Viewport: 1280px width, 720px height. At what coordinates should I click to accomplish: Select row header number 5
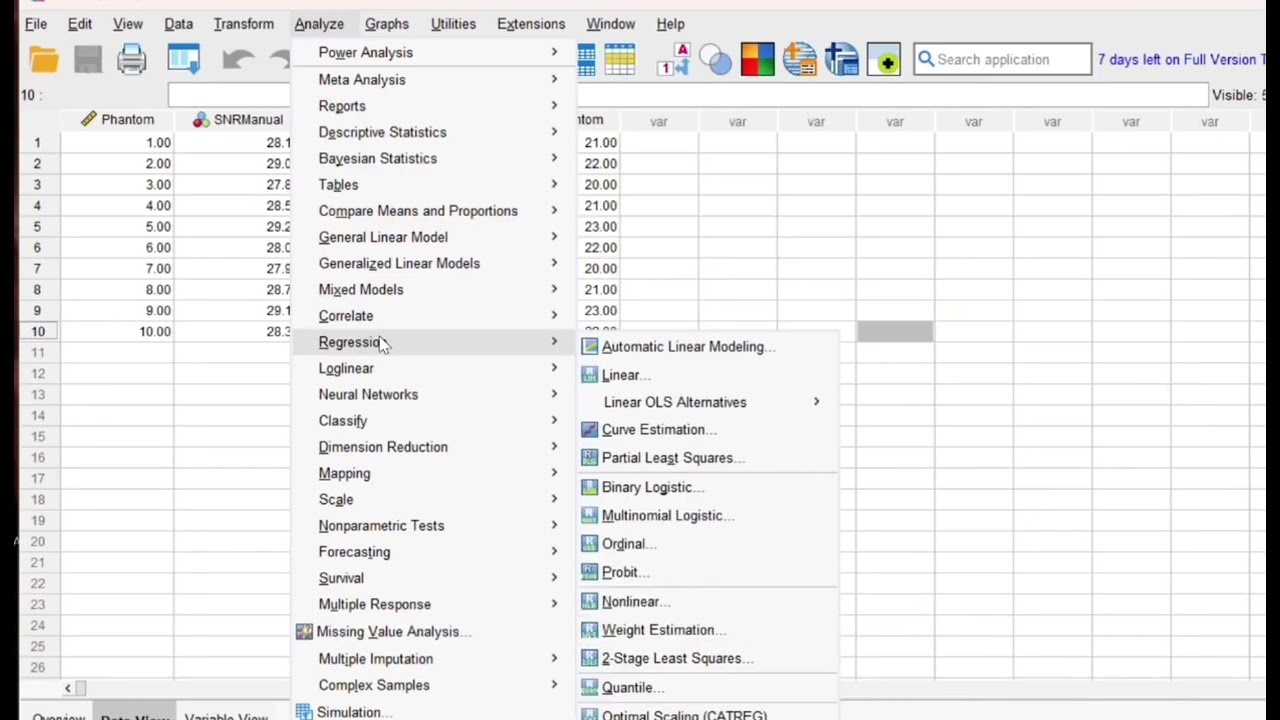(x=38, y=227)
